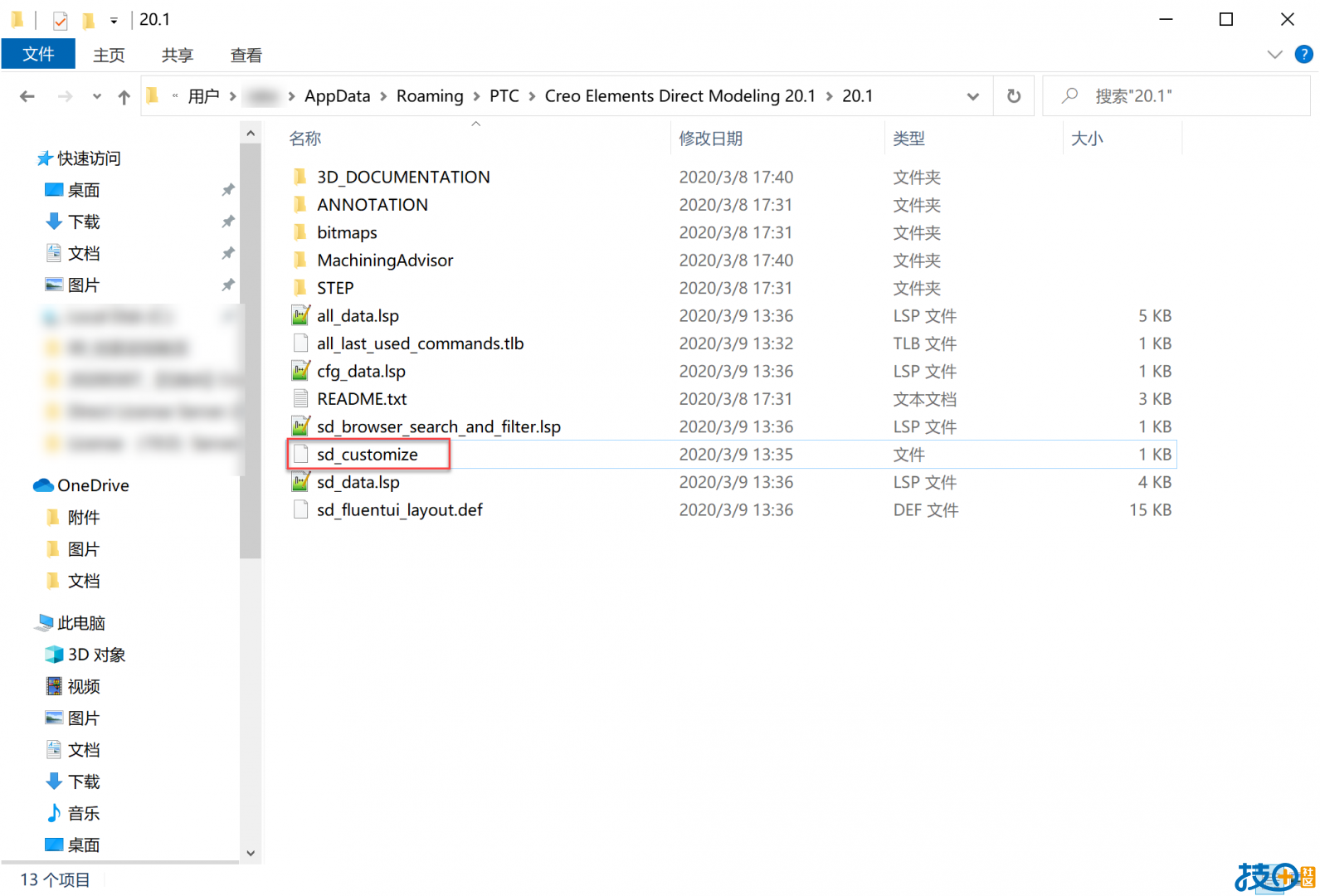Open the 文件 ribbon tab
Viewport: 1320px width, 896px height.
[38, 55]
